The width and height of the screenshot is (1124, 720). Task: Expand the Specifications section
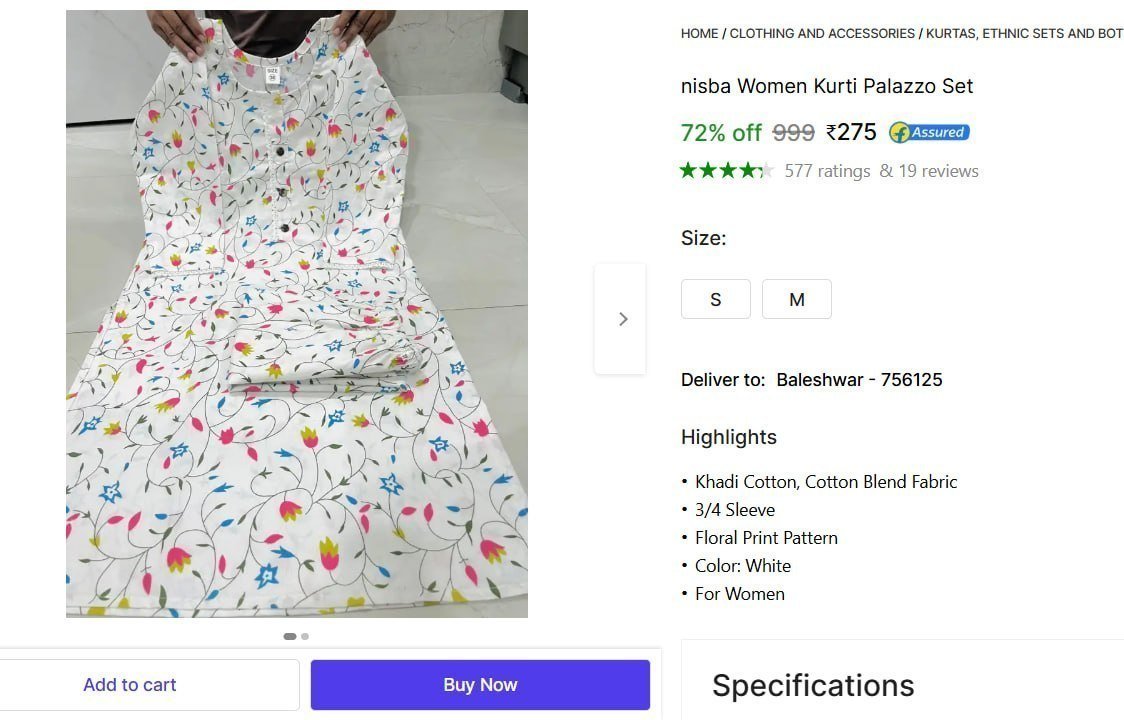pyautogui.click(x=812, y=686)
